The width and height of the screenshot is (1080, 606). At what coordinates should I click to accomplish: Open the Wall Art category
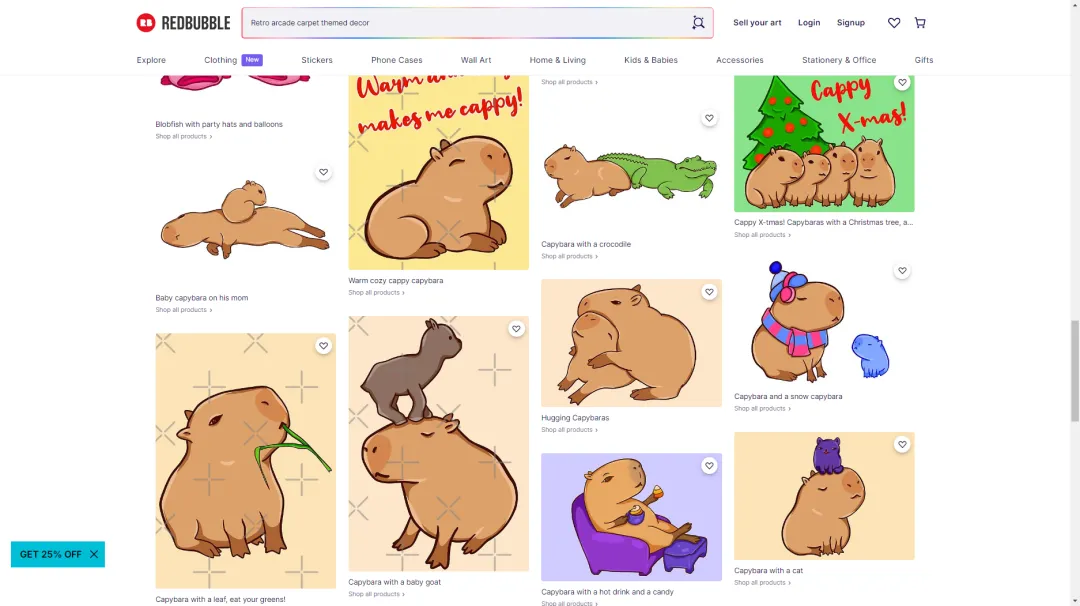point(476,60)
